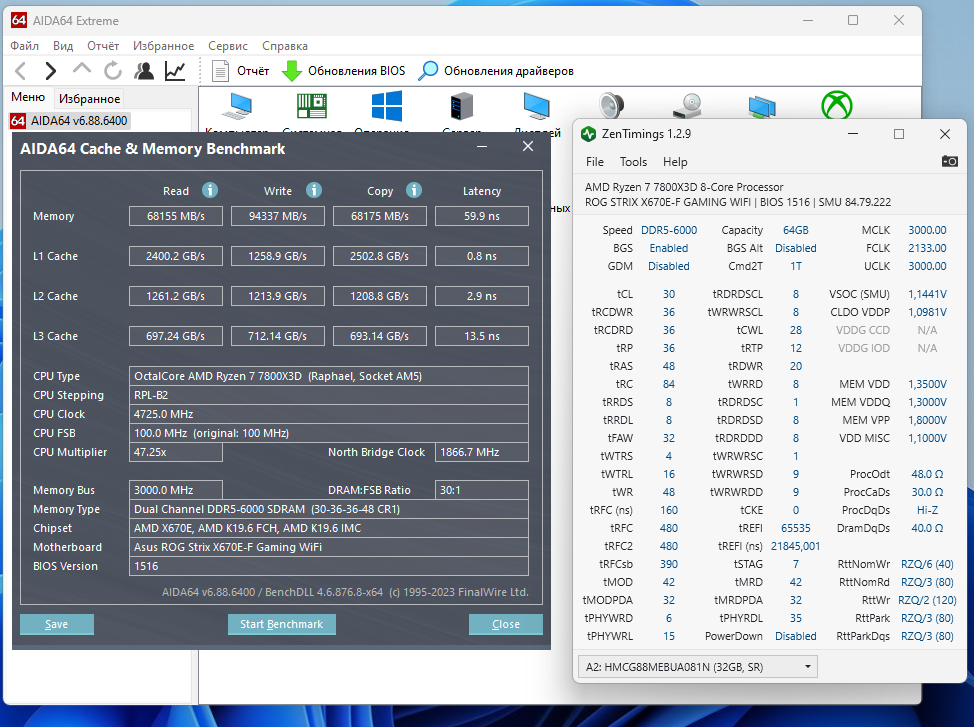
Task: Switch to the Избранное side tab
Action: click(89, 99)
